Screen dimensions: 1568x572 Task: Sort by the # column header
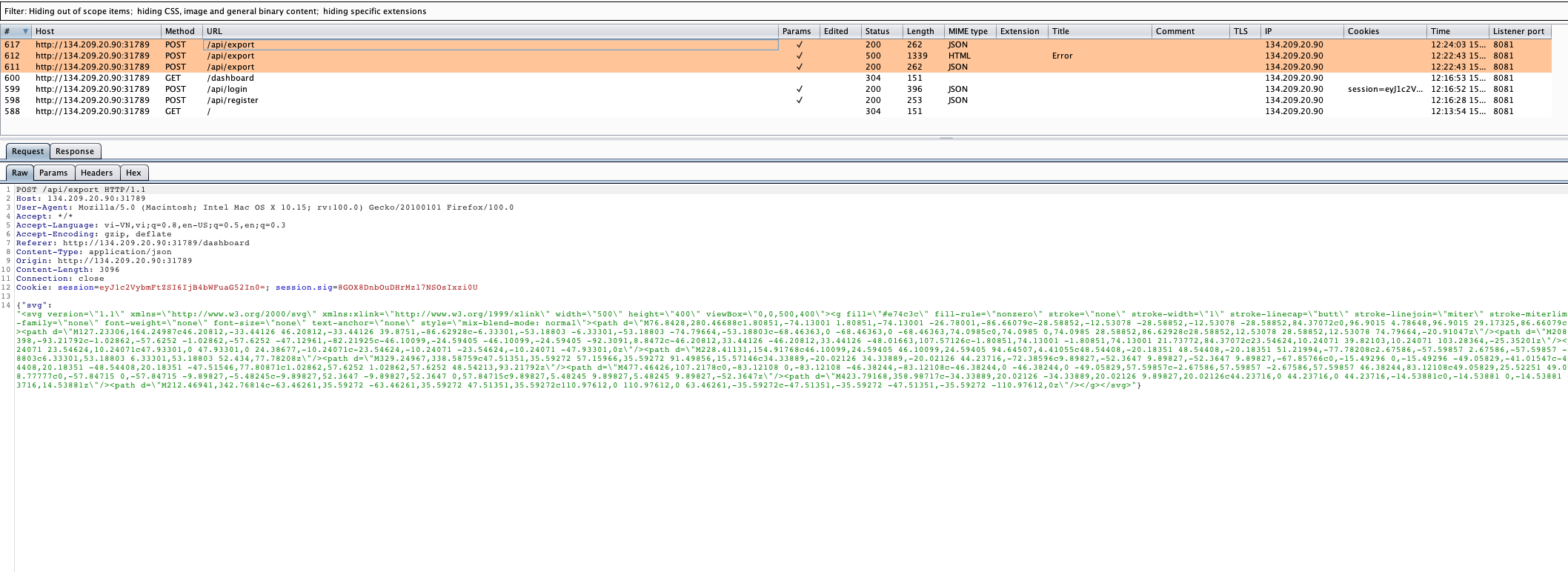click(x=16, y=31)
